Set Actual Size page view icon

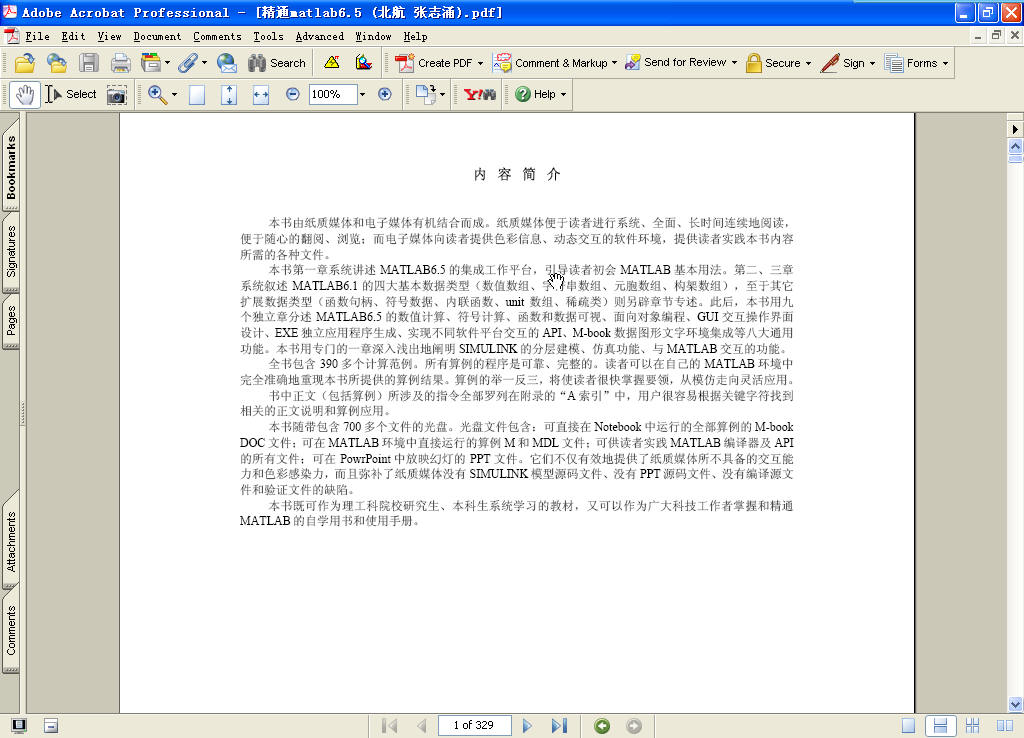pyautogui.click(x=197, y=95)
